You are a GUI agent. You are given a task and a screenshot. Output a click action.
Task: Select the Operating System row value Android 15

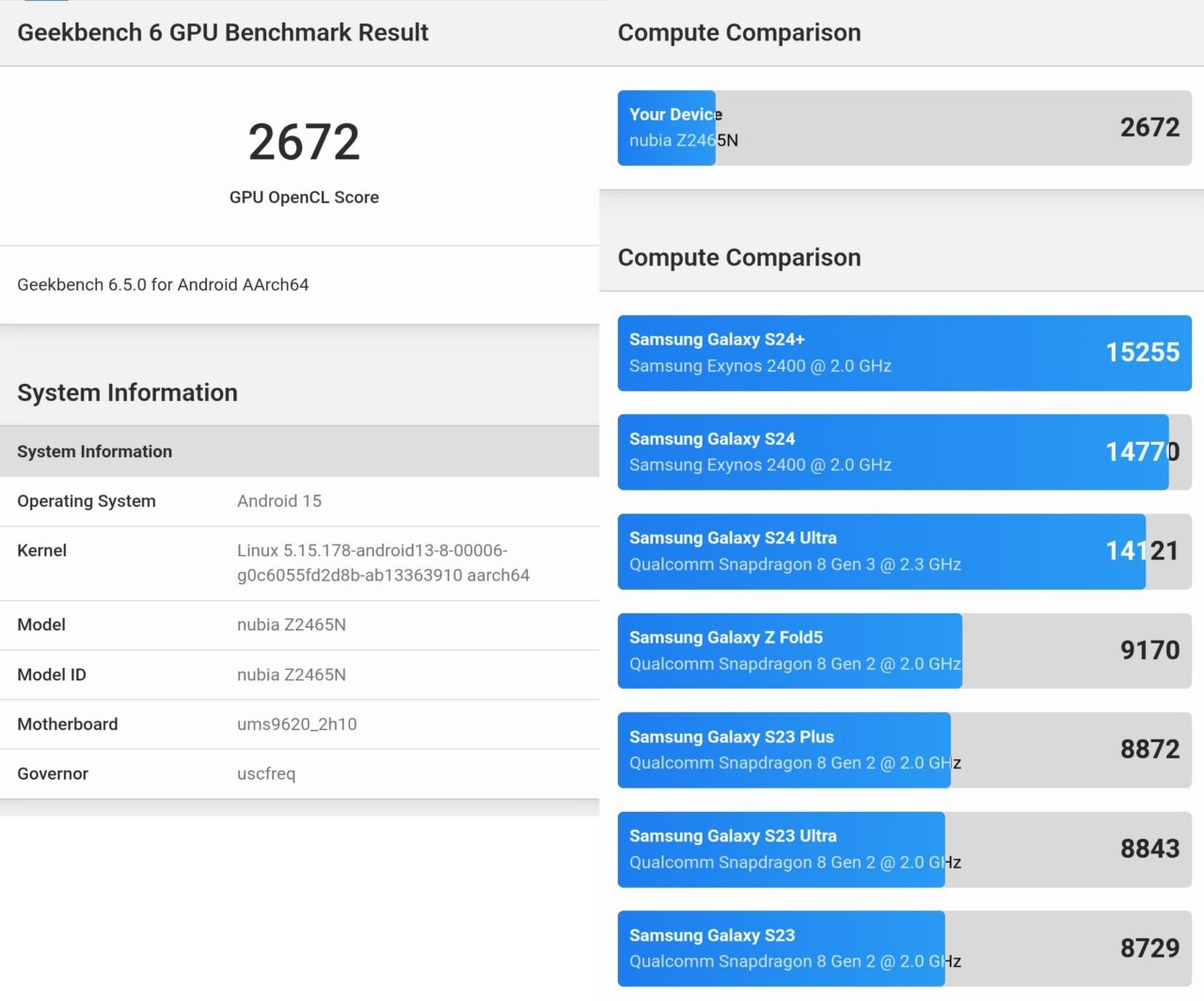pyautogui.click(x=279, y=501)
